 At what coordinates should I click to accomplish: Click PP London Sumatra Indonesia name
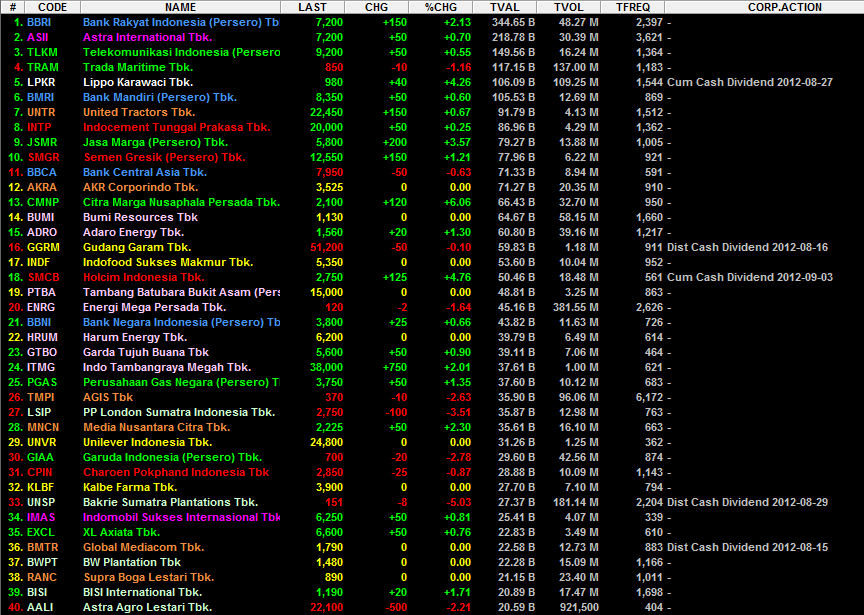tap(179, 412)
